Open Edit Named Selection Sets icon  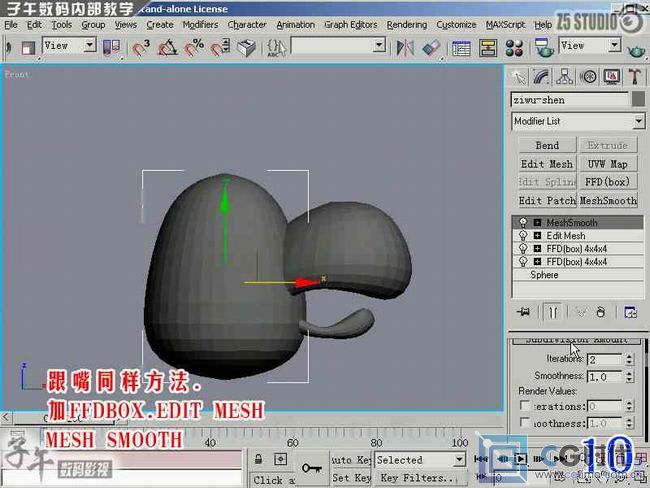click(276, 47)
